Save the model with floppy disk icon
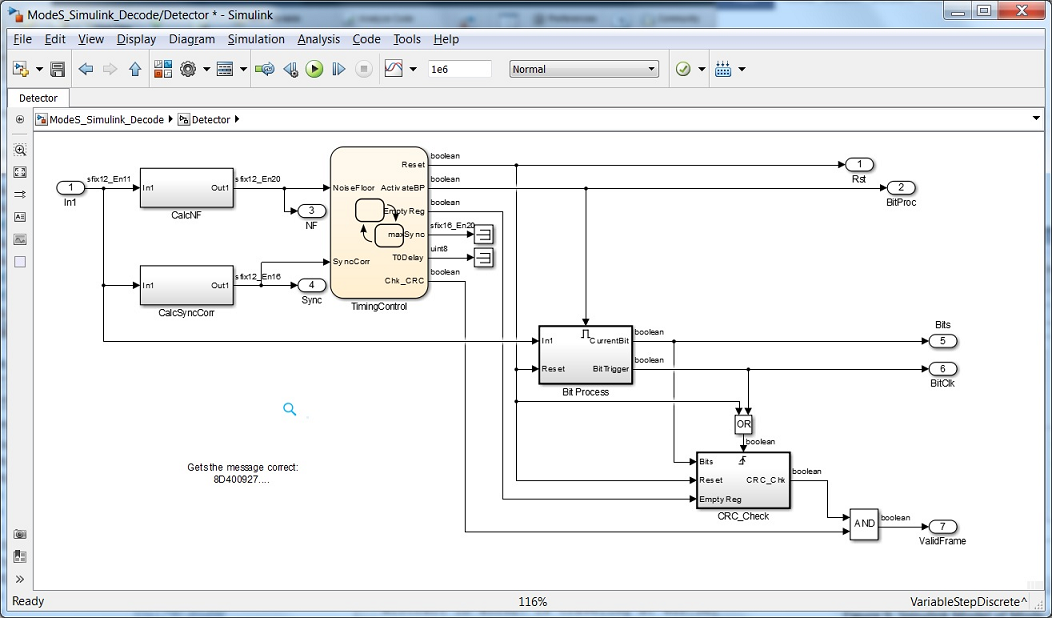Viewport: 1052px width, 618px height. pyautogui.click(x=58, y=69)
